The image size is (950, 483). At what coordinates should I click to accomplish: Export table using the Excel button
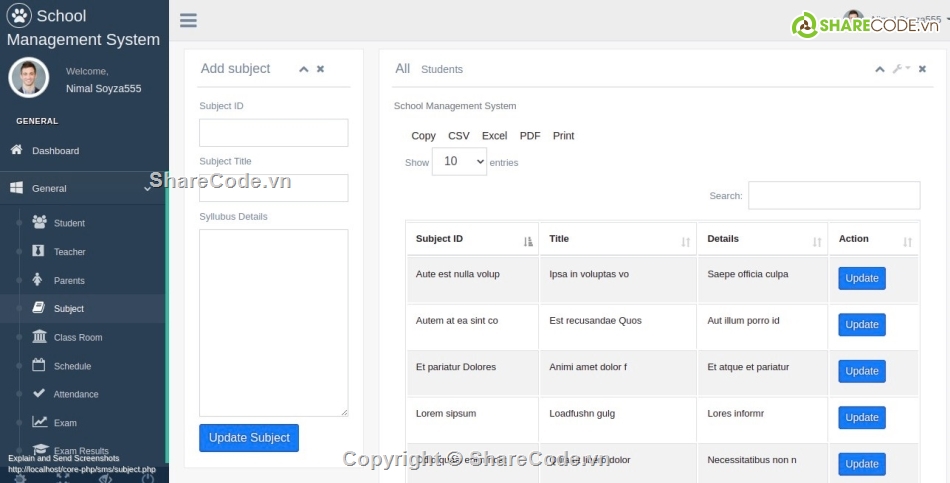494,136
